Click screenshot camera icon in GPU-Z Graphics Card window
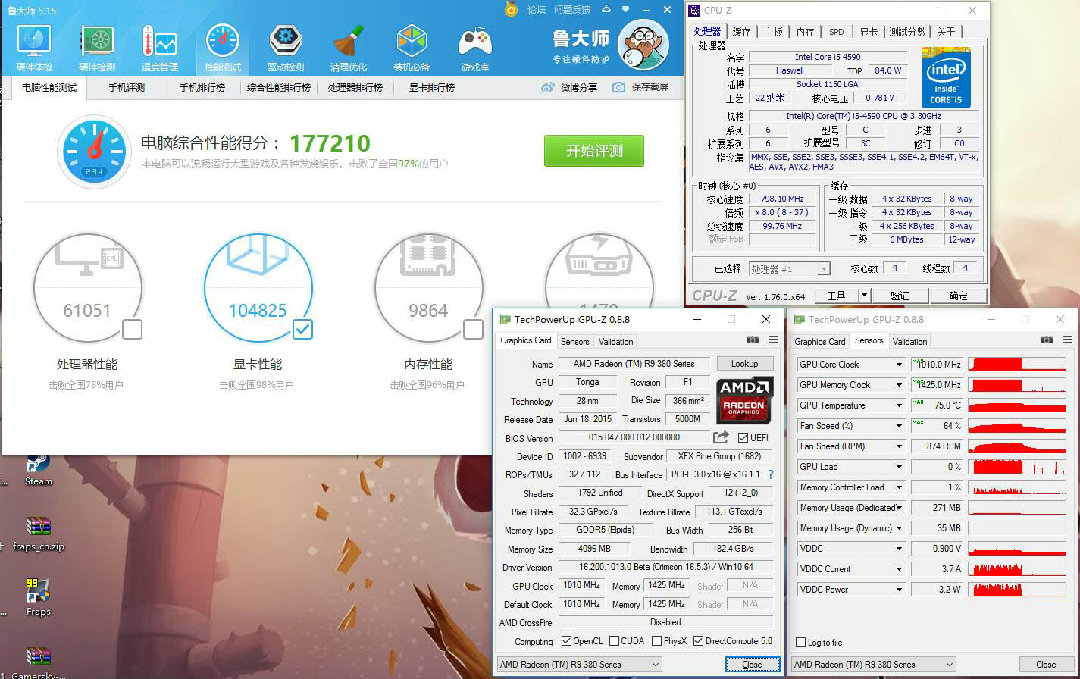Viewport: 1080px width, 679px height. pyautogui.click(x=753, y=340)
